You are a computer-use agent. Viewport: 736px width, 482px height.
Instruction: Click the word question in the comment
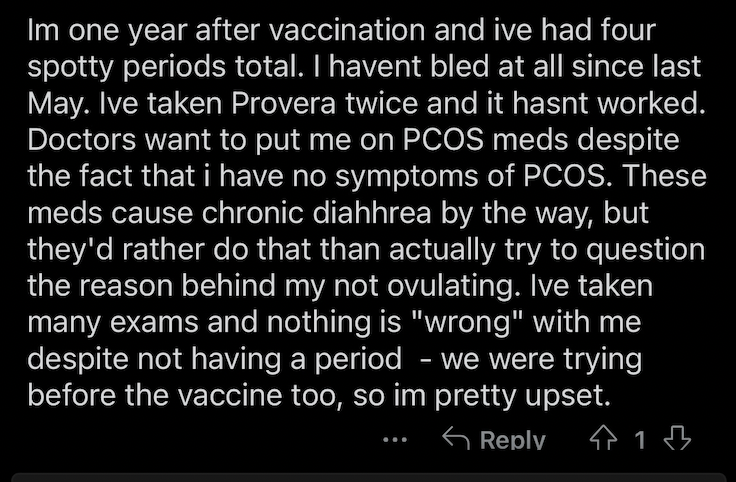(x=645, y=250)
